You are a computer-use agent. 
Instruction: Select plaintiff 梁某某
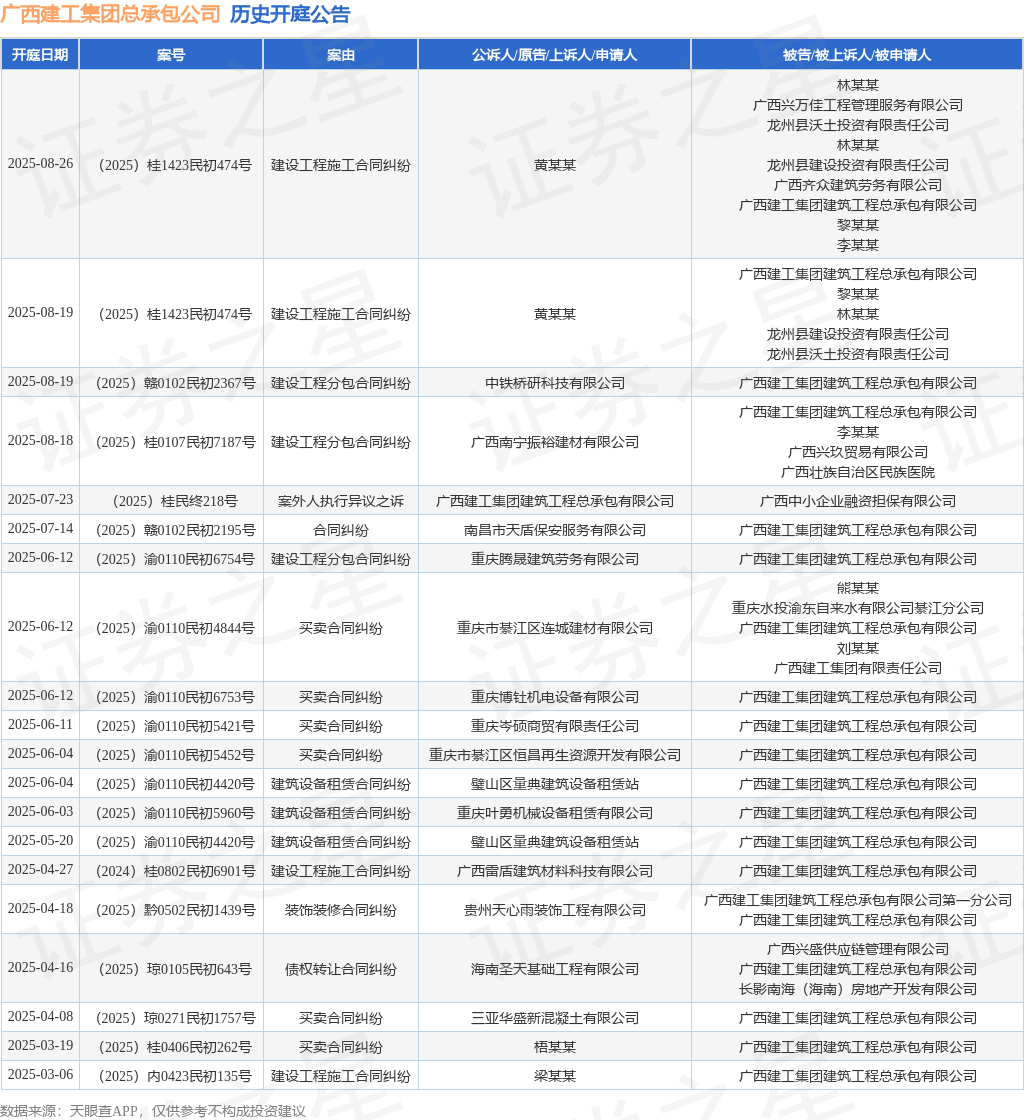pos(555,1076)
